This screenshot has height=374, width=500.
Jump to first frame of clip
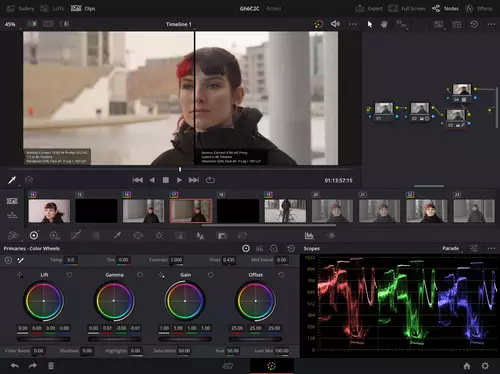click(x=138, y=180)
